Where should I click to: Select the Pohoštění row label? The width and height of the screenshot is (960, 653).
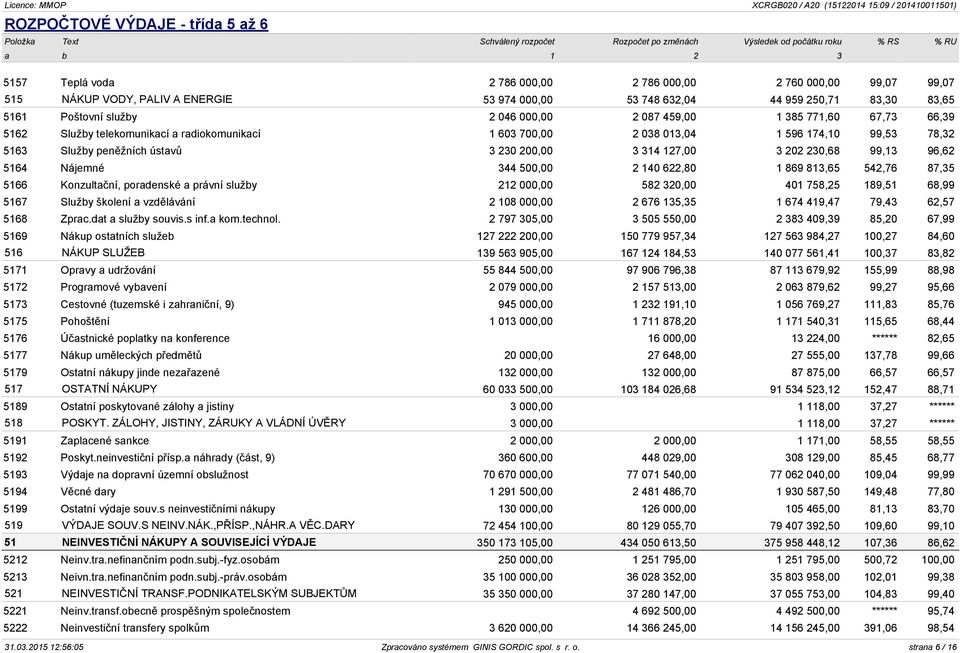(85, 321)
